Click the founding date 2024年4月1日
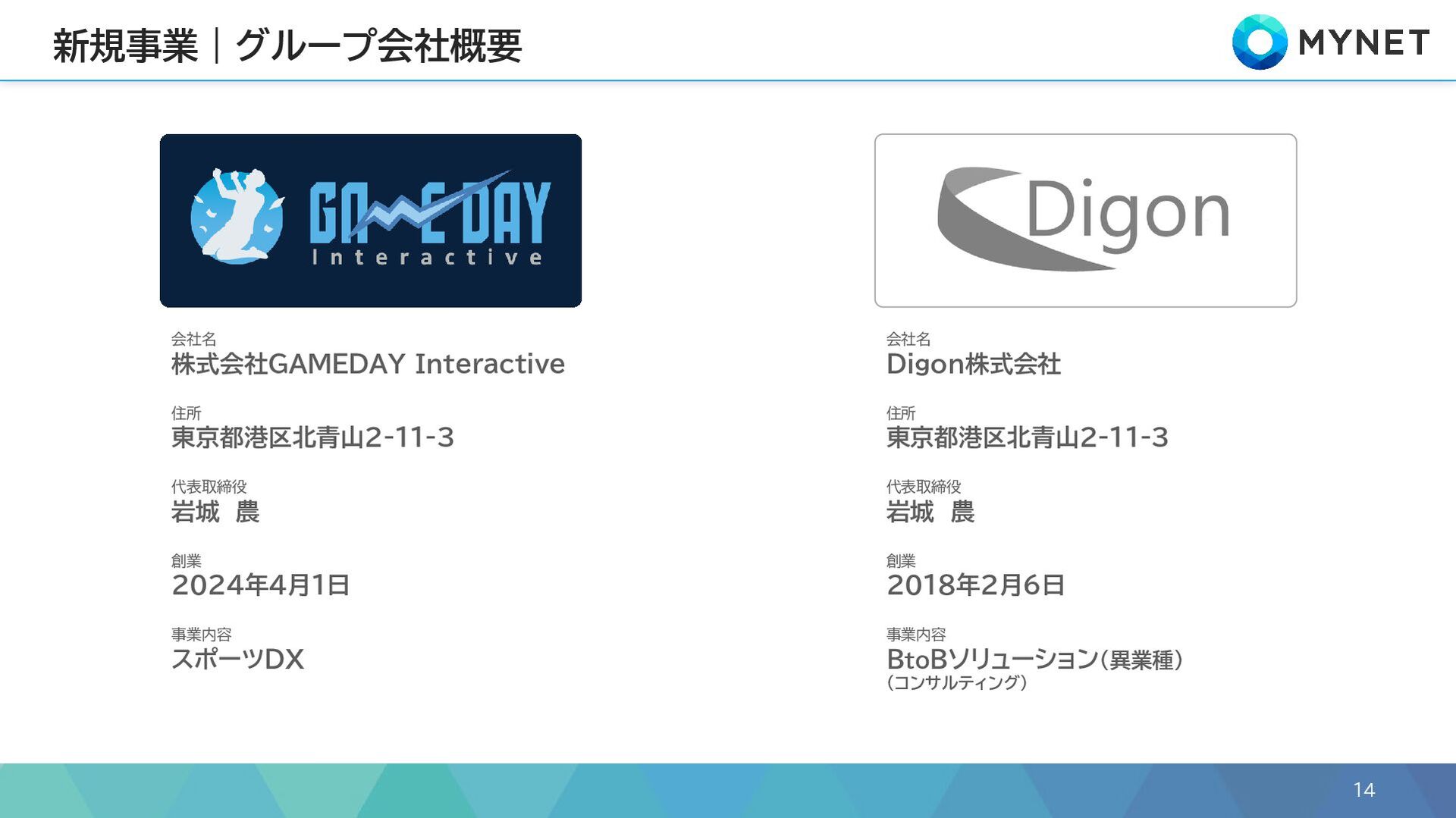 click(x=260, y=585)
